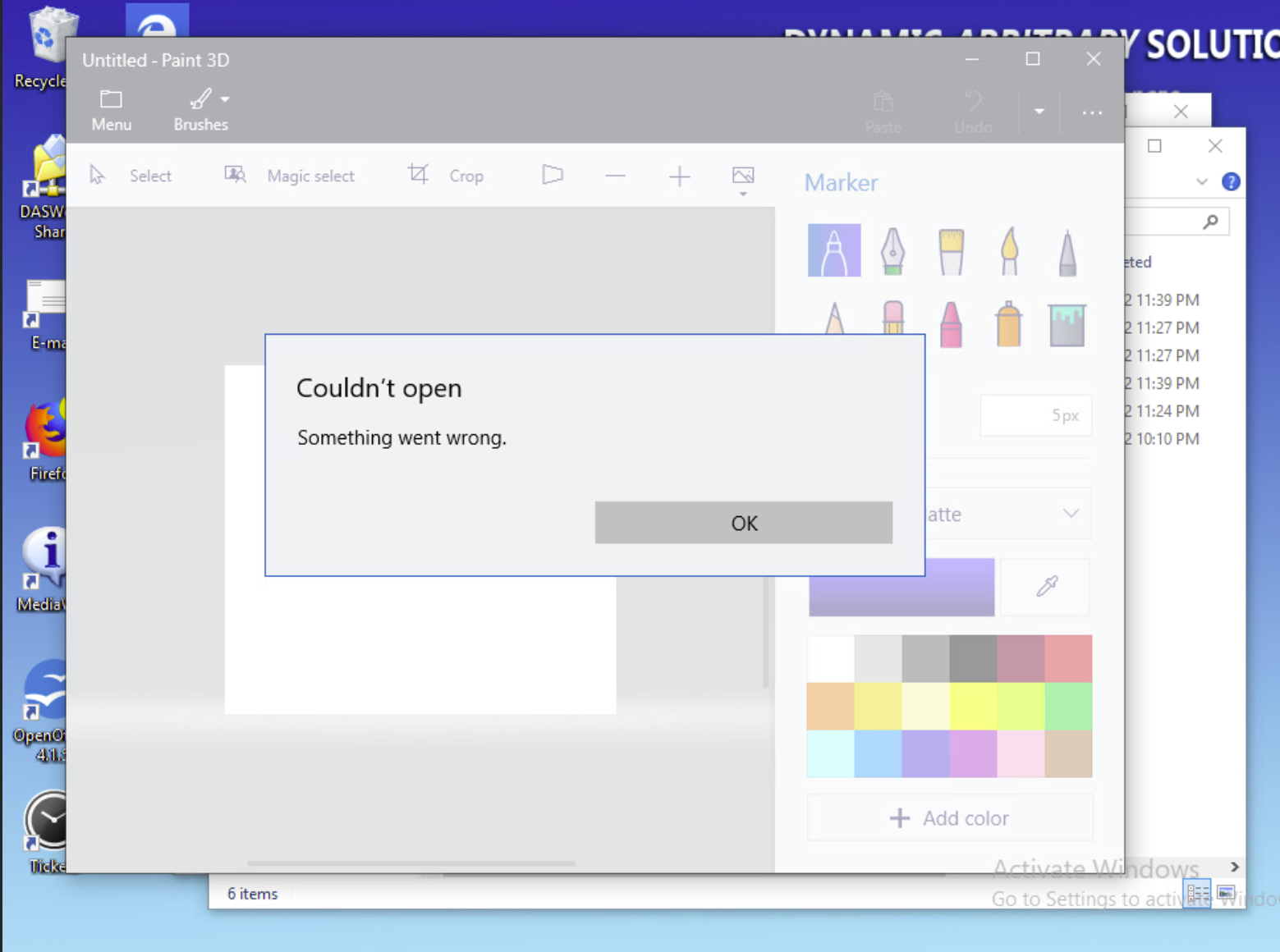Select the Pencil brush
The width and height of the screenshot is (1280, 952).
tap(834, 318)
